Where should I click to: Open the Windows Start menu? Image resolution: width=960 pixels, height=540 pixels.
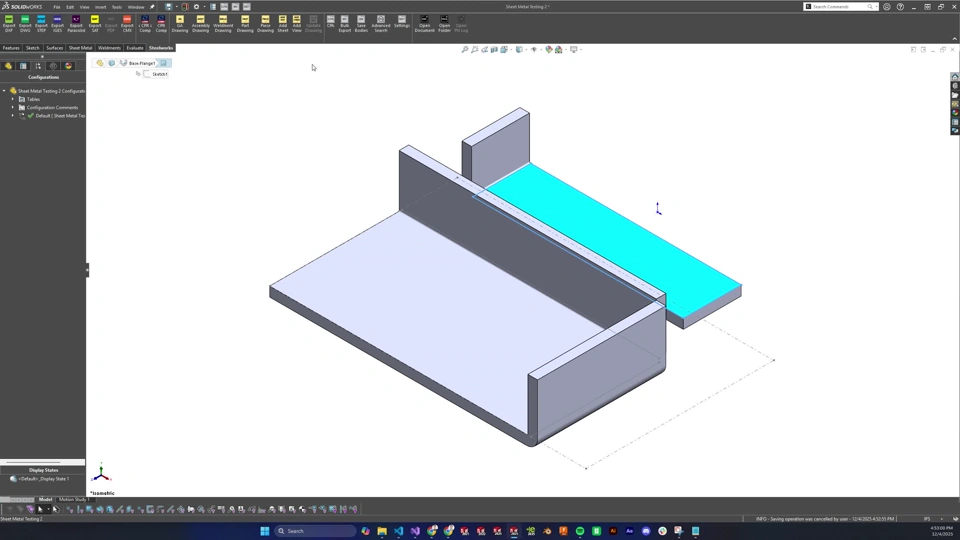(264, 531)
